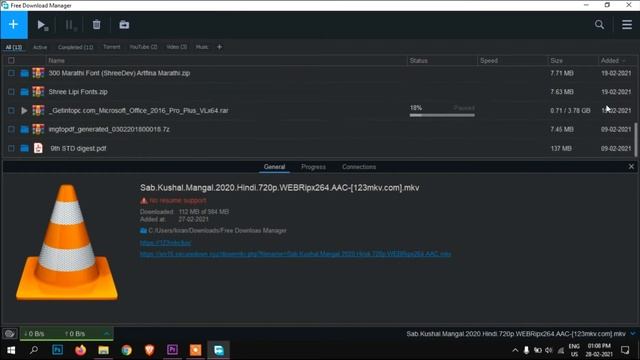The image size is (640, 360).
Task: Open the hamburger main menu
Action: pos(627,24)
